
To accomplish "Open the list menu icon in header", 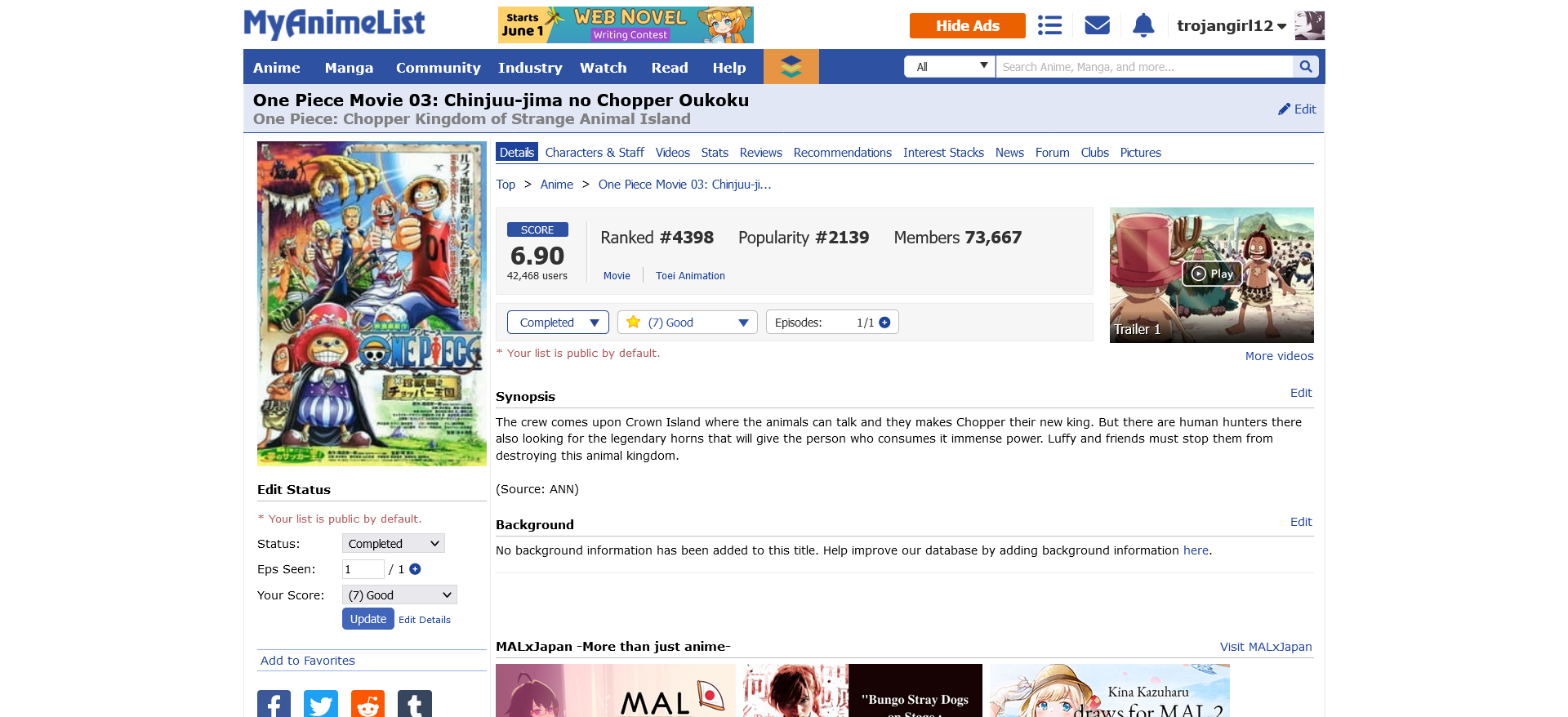I will point(1049,25).
